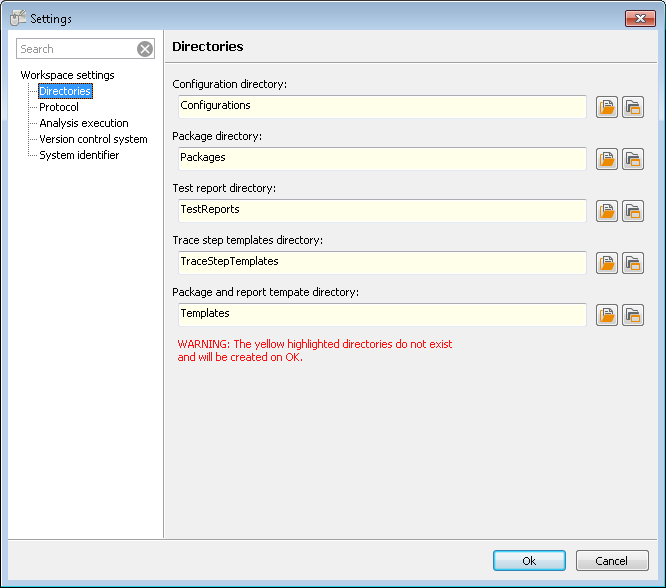Click the Cancel button

coord(612,561)
